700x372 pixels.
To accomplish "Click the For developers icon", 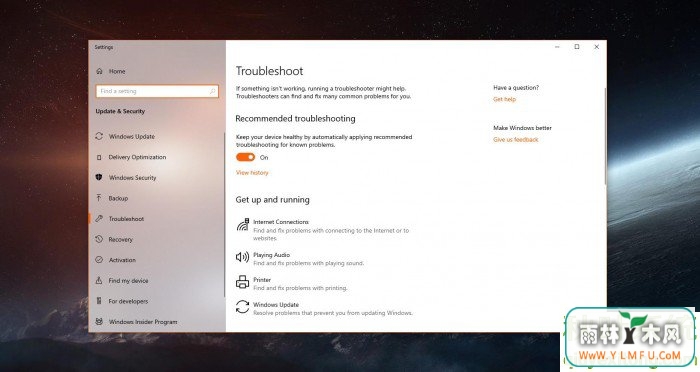I will (x=99, y=301).
